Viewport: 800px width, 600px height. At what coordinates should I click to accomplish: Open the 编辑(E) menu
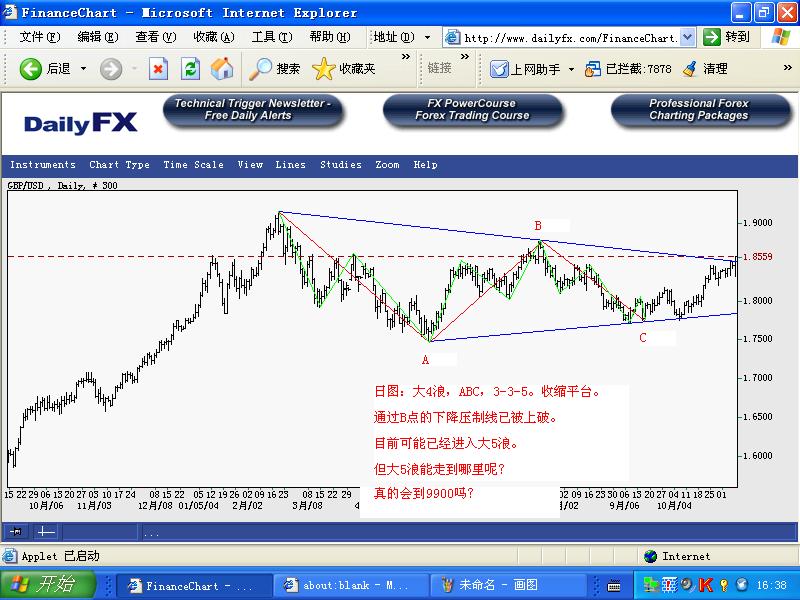coord(97,37)
